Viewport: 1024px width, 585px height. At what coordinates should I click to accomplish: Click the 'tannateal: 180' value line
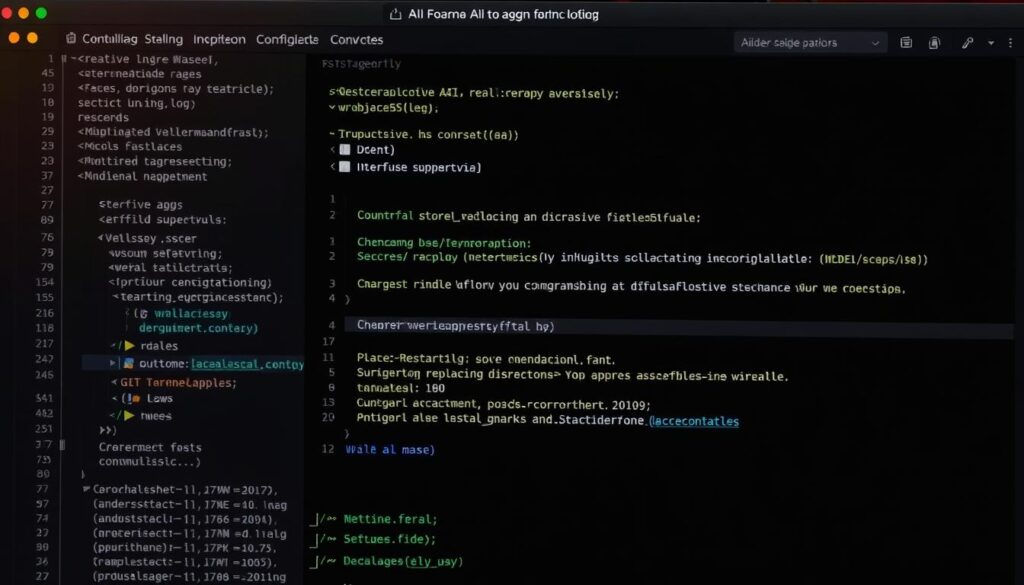(x=400, y=388)
